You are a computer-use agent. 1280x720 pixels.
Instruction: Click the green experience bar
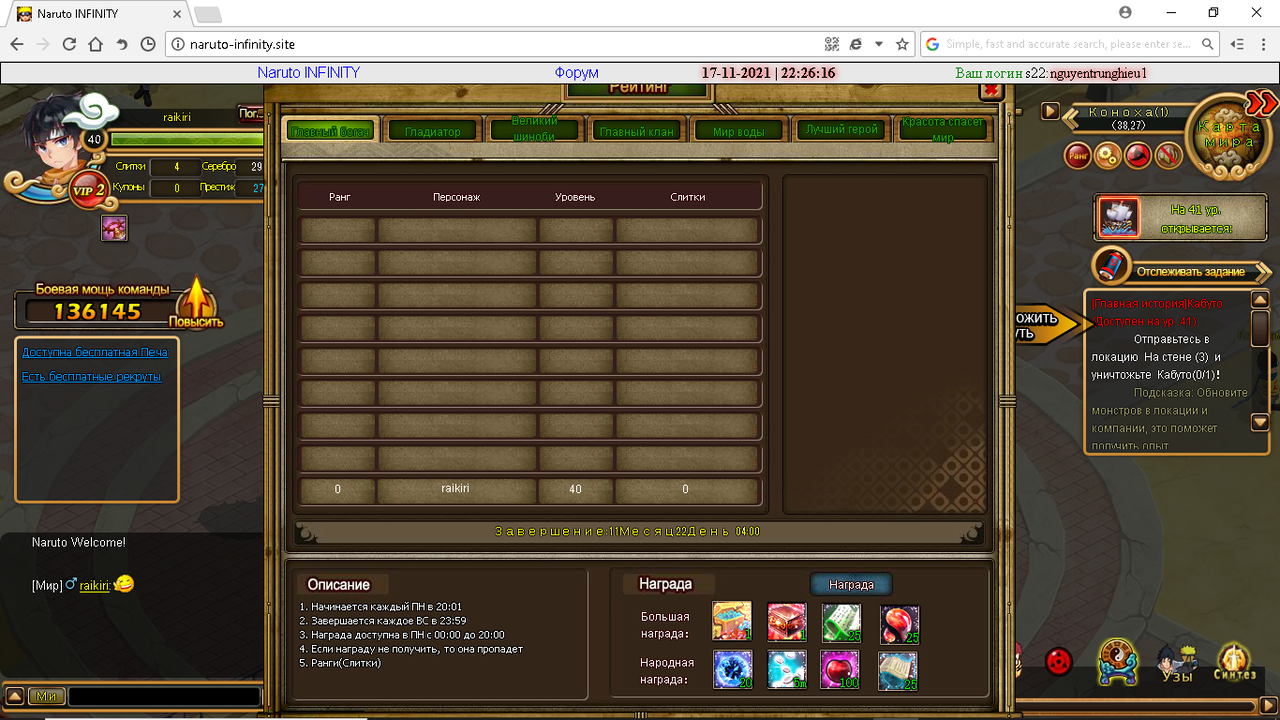(x=185, y=139)
